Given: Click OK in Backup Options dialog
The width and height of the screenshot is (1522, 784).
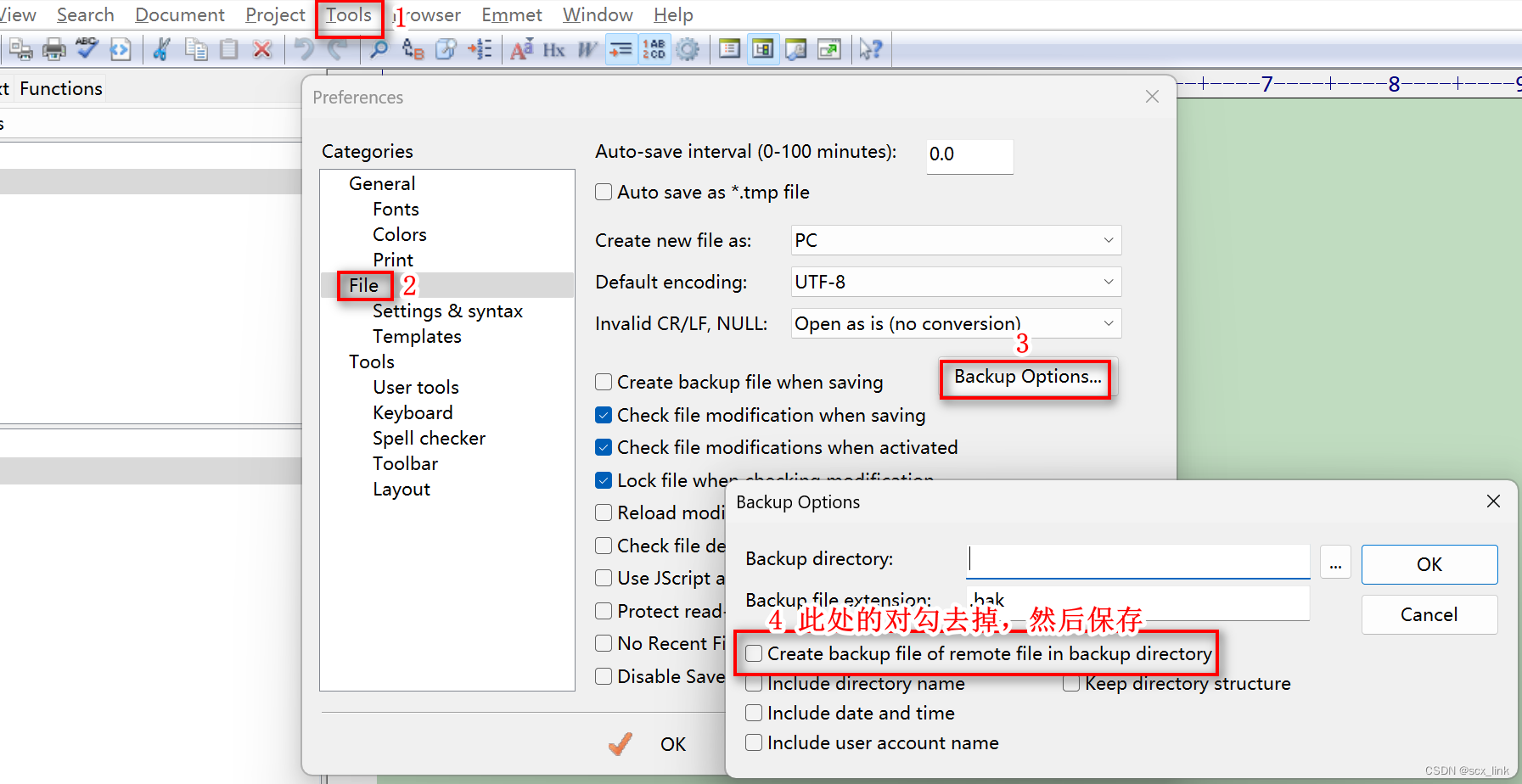Looking at the screenshot, I should point(1429,564).
